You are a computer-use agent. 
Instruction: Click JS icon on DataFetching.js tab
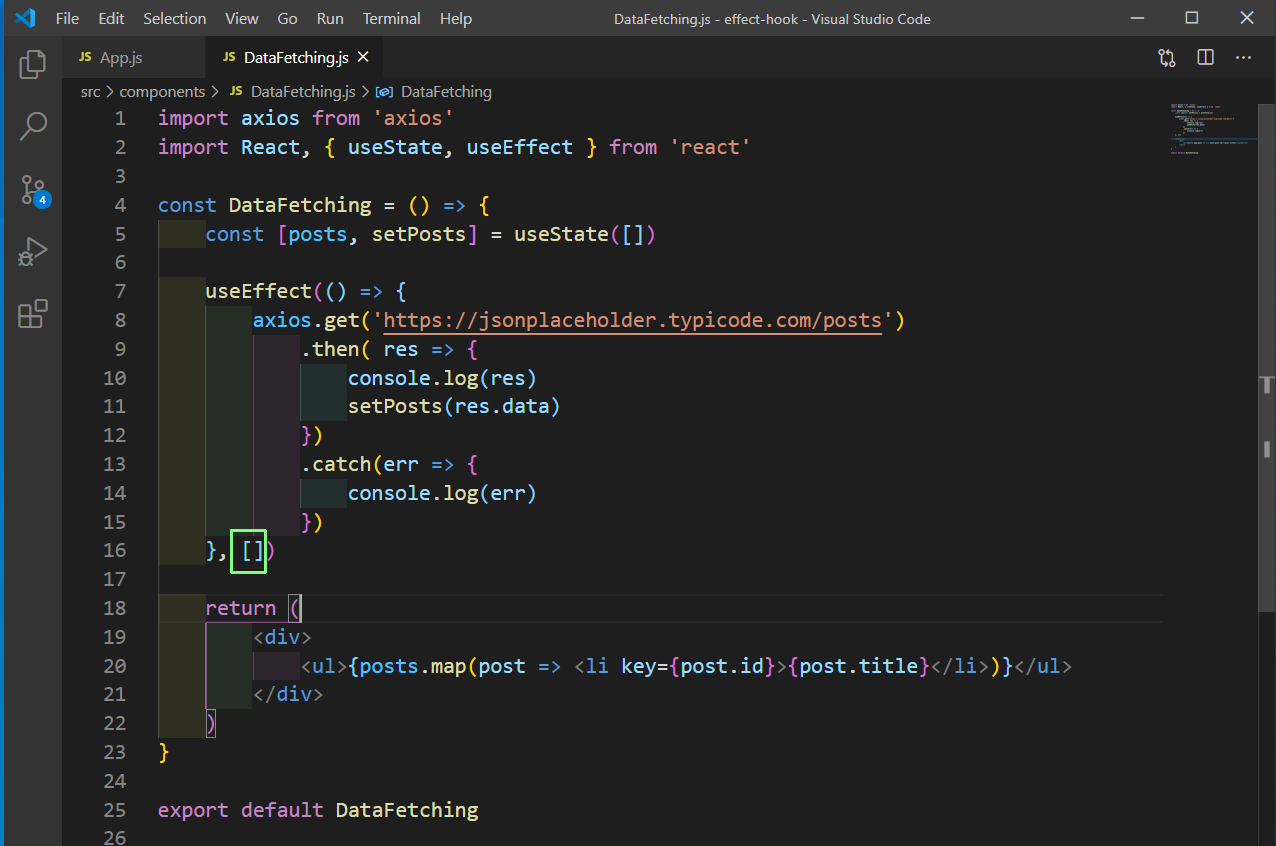coord(229,58)
